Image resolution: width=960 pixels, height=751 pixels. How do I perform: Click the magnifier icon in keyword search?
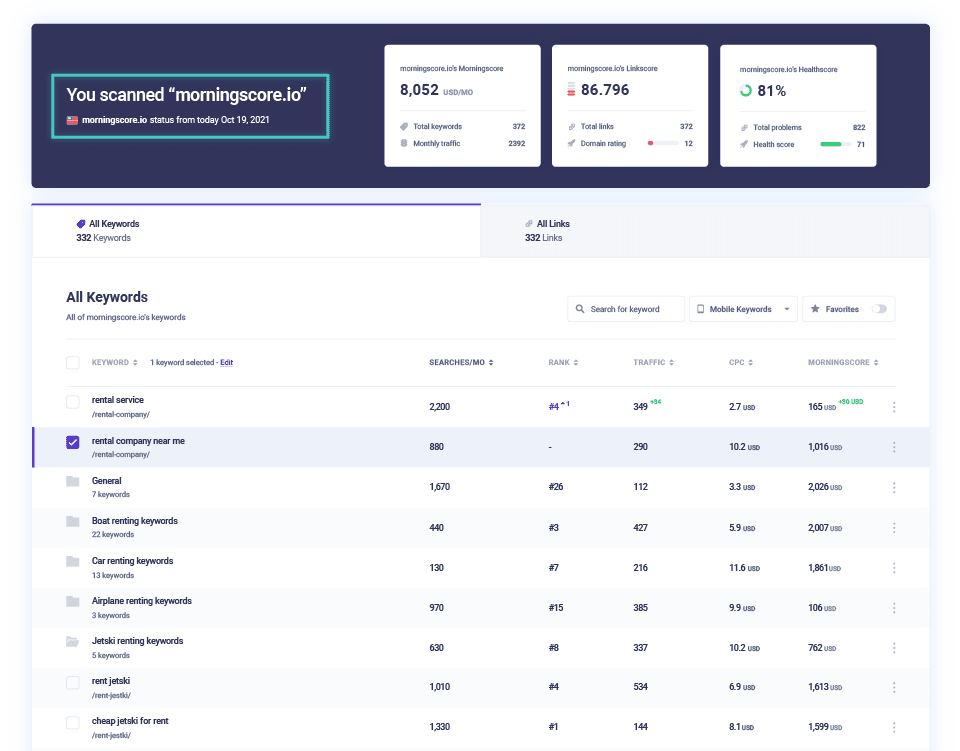(x=580, y=309)
